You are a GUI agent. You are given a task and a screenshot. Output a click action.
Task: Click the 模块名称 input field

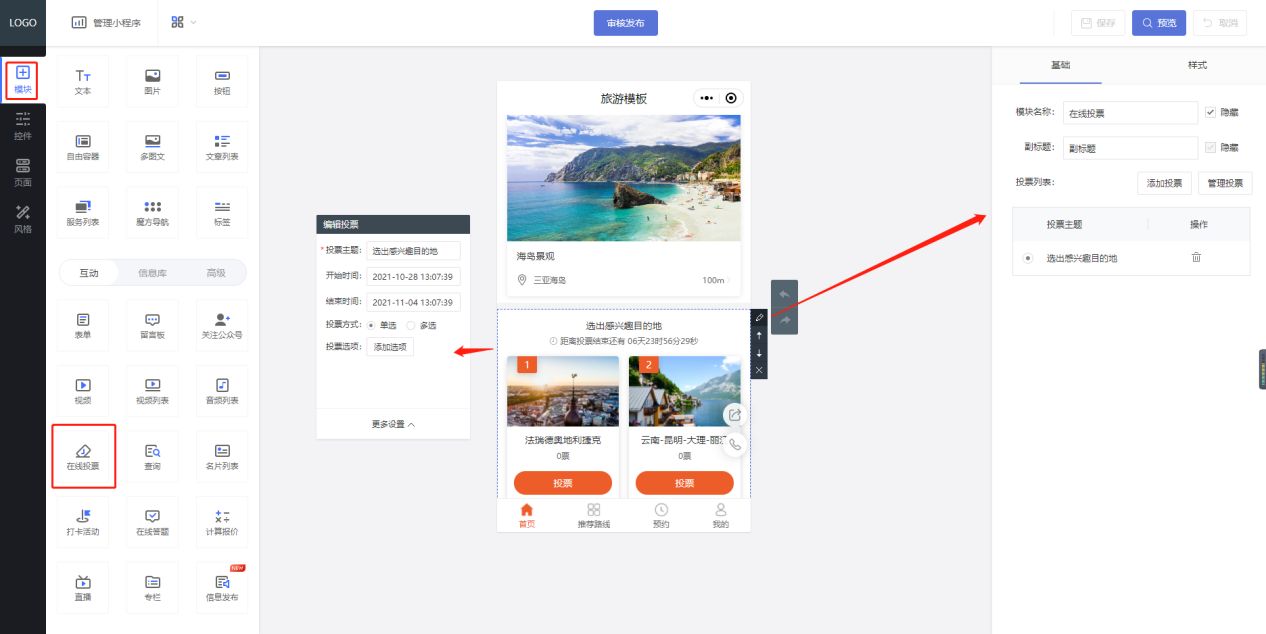[x=1130, y=113]
